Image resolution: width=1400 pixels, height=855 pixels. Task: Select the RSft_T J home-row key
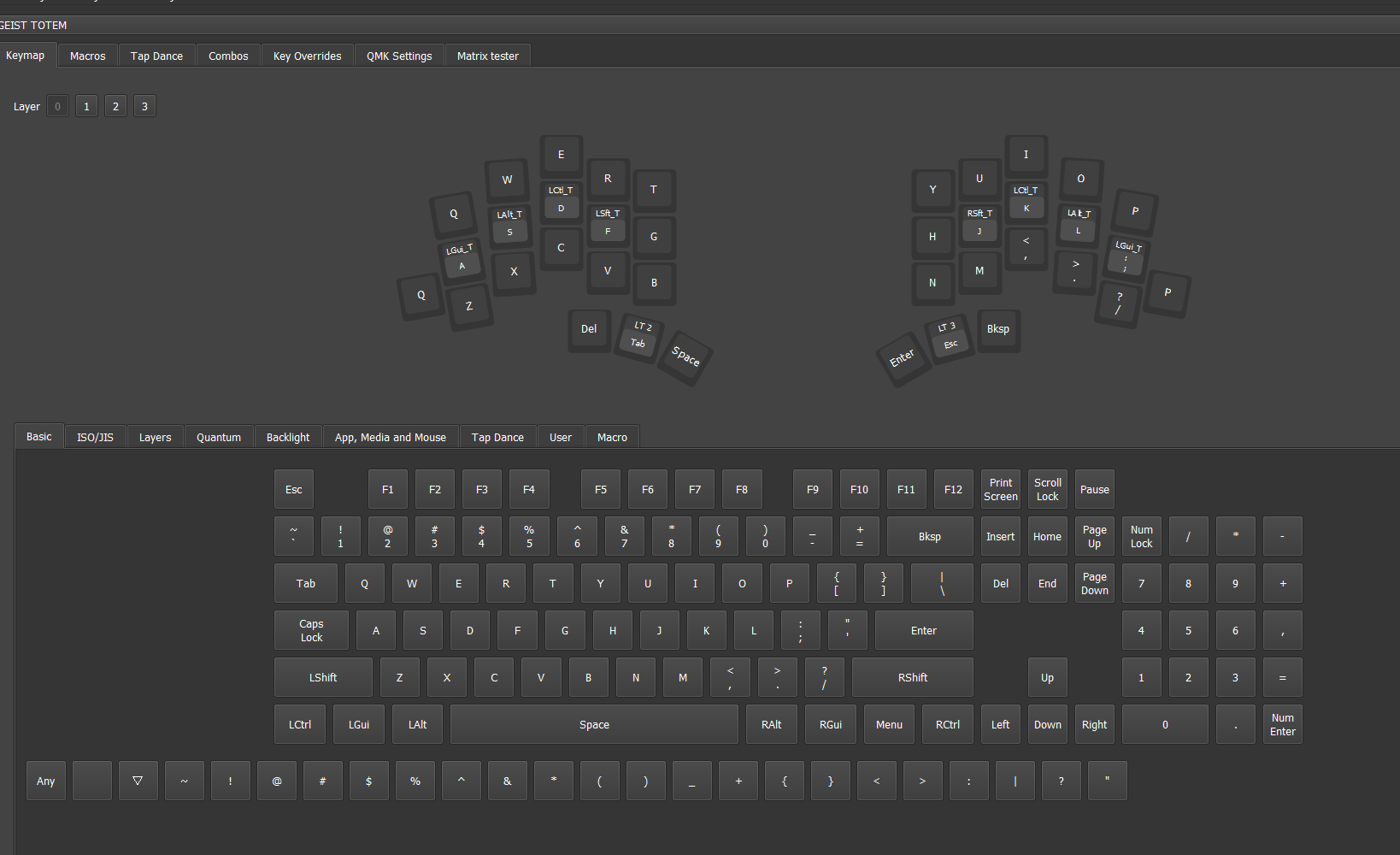tap(979, 223)
